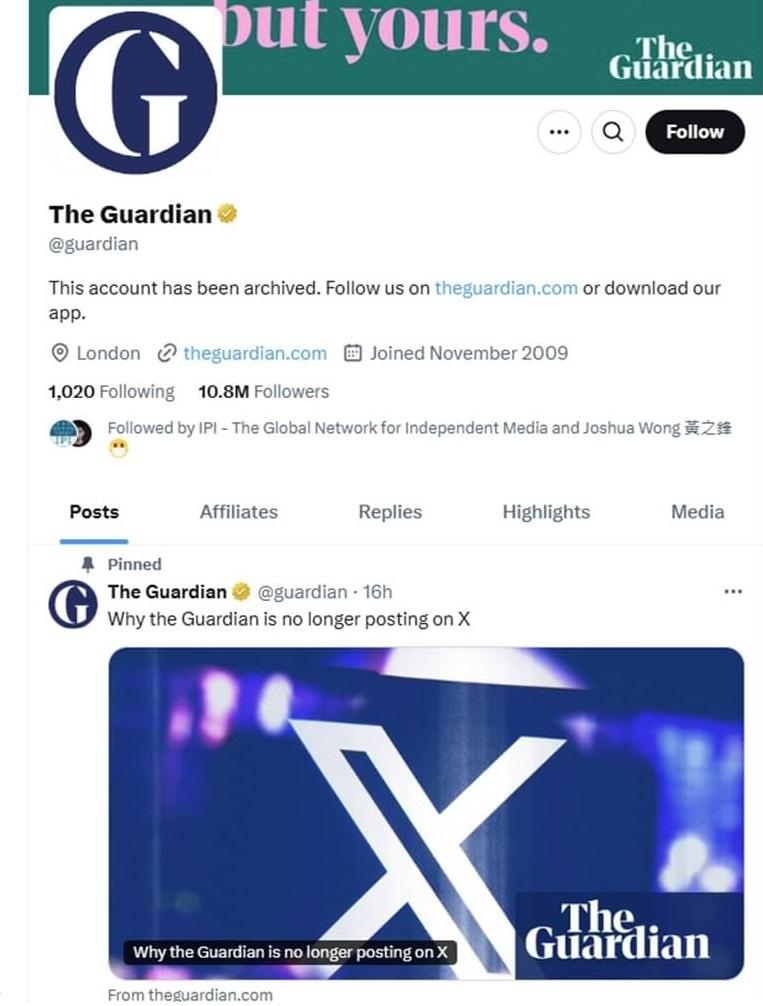Image resolution: width=763 pixels, height=1006 pixels.
Task: Open the pinned post's three-dot more menu
Action: point(733,592)
